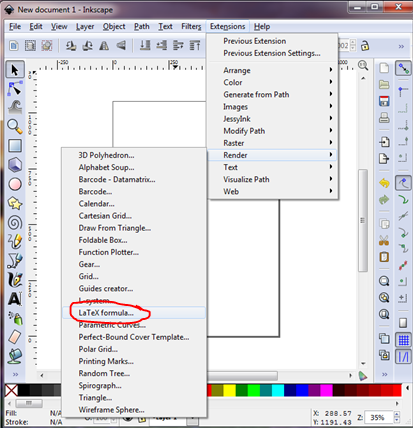Expand the Arrange submenu

click(272, 70)
